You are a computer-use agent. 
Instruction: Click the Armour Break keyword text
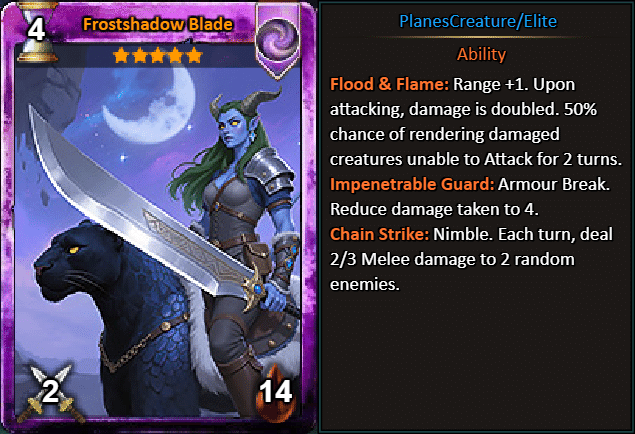pyautogui.click(x=554, y=184)
